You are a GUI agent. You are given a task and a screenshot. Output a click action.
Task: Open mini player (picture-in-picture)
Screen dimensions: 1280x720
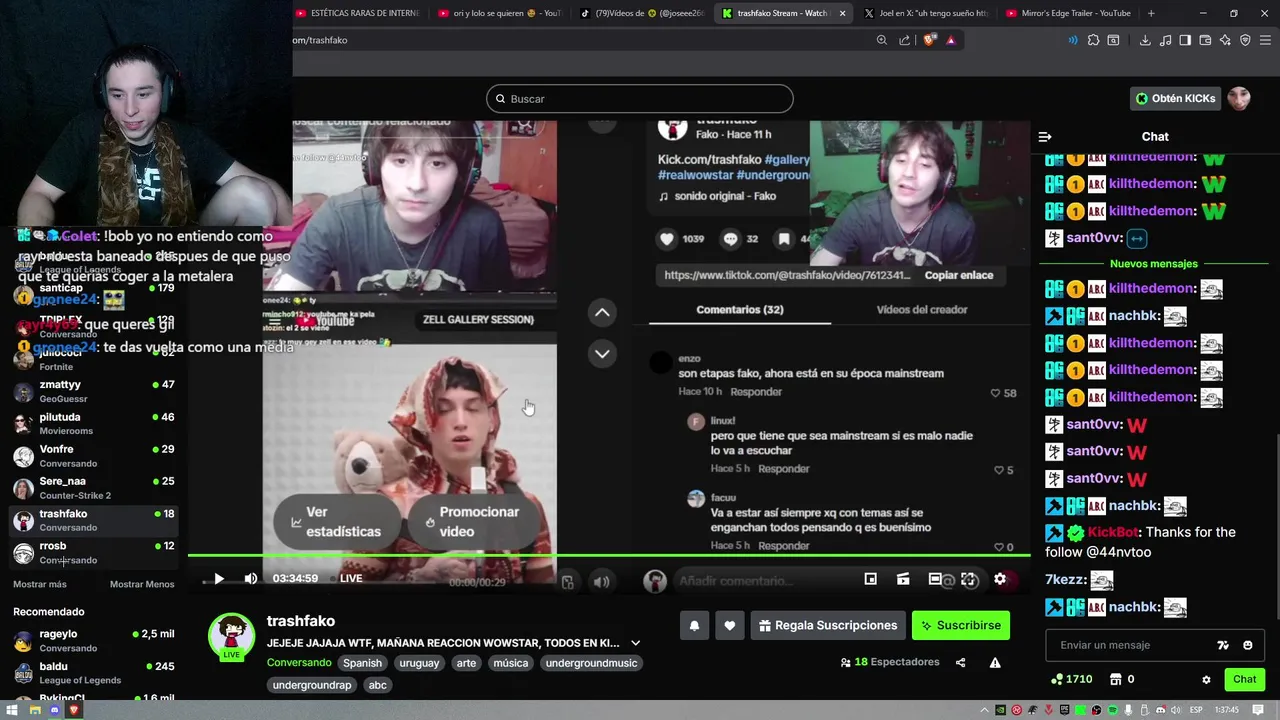871,579
